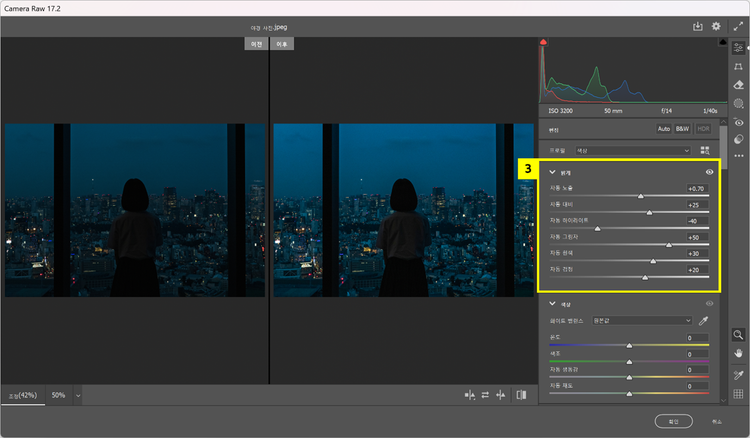
Task: Click the Auto button
Action: pyautogui.click(x=663, y=129)
